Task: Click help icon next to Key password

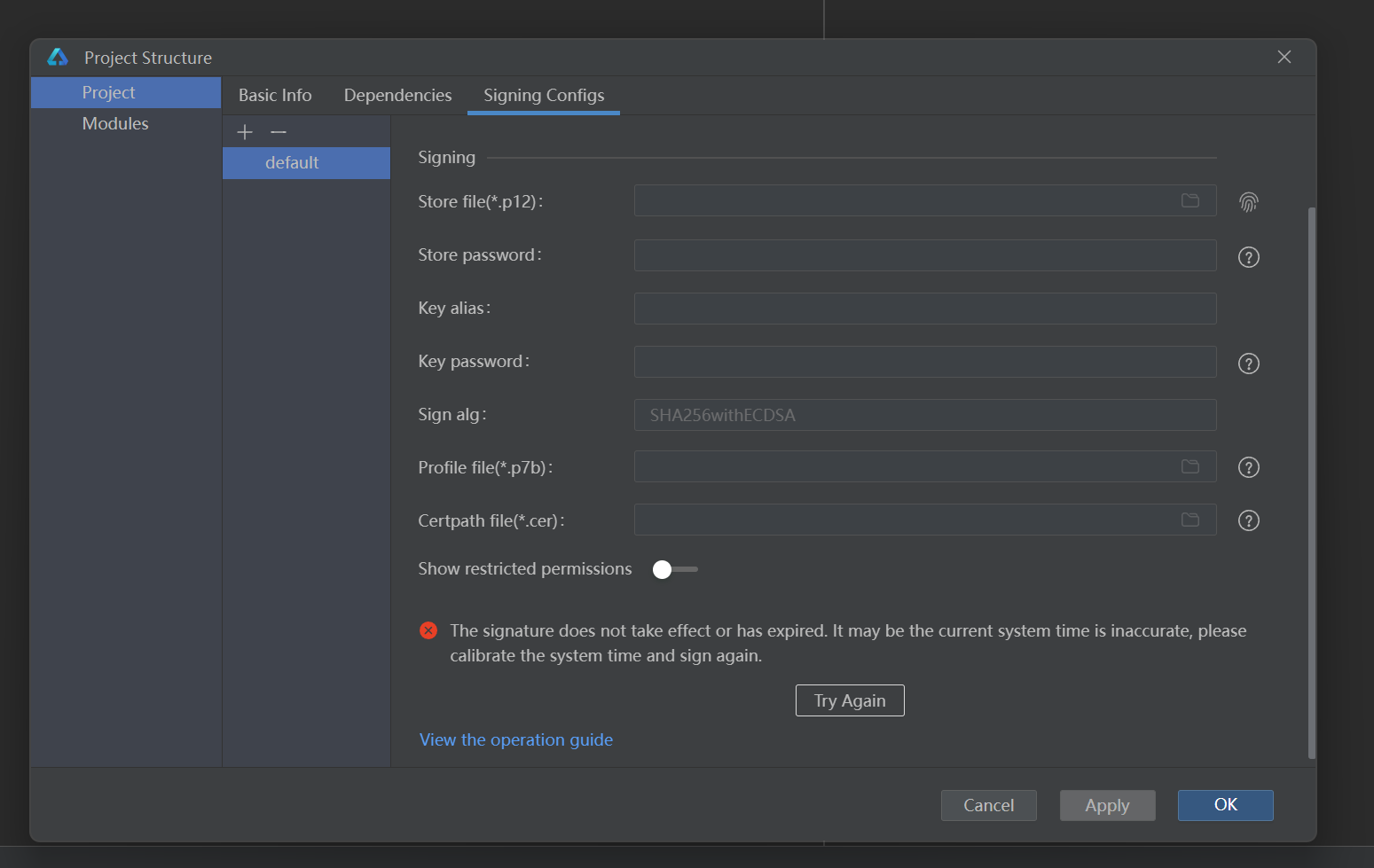Action: [1248, 364]
